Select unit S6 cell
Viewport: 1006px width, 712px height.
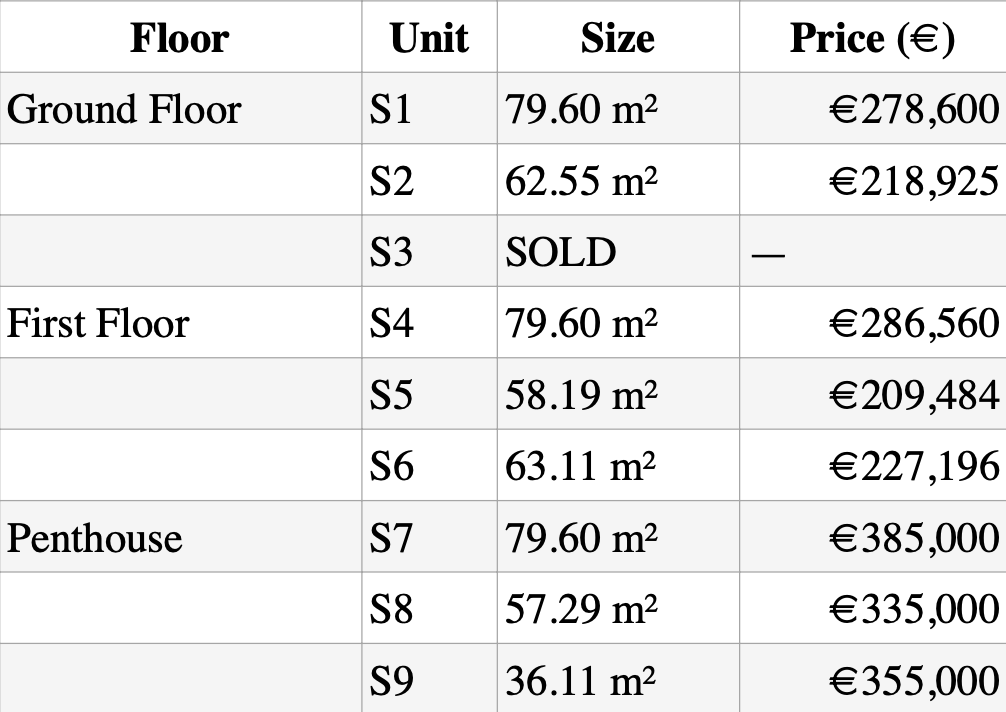point(391,466)
